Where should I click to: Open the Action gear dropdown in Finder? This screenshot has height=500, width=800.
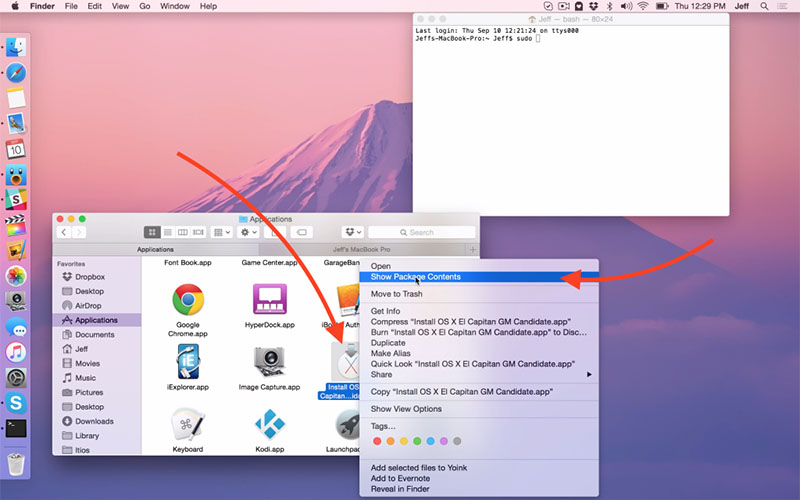click(248, 232)
